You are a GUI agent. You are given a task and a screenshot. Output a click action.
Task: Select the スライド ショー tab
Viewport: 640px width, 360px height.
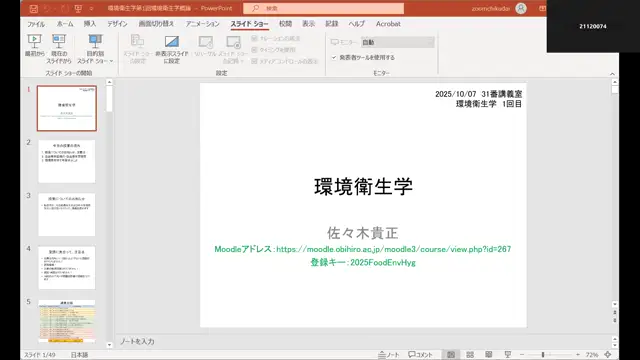[x=249, y=24]
